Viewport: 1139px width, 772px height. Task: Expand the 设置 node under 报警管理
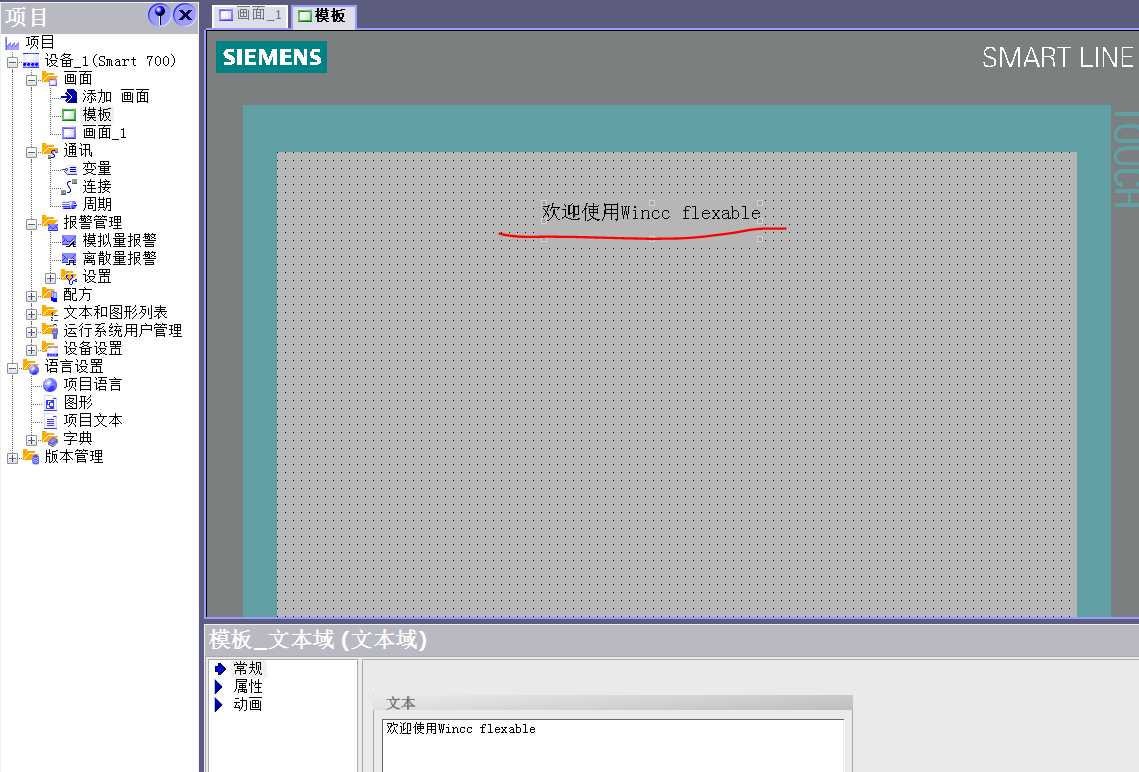coord(50,278)
